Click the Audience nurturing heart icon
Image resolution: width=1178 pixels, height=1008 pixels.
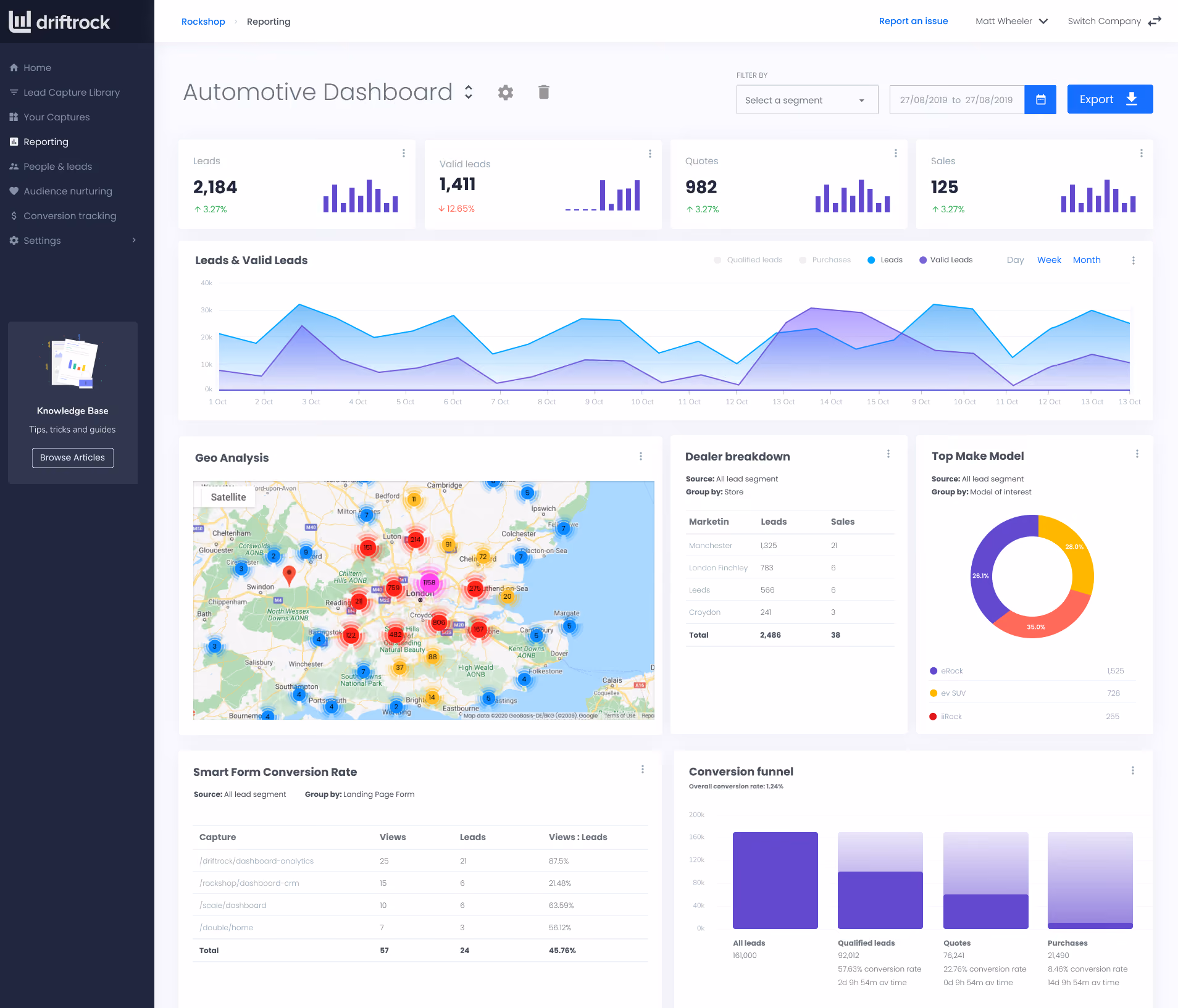click(x=14, y=191)
